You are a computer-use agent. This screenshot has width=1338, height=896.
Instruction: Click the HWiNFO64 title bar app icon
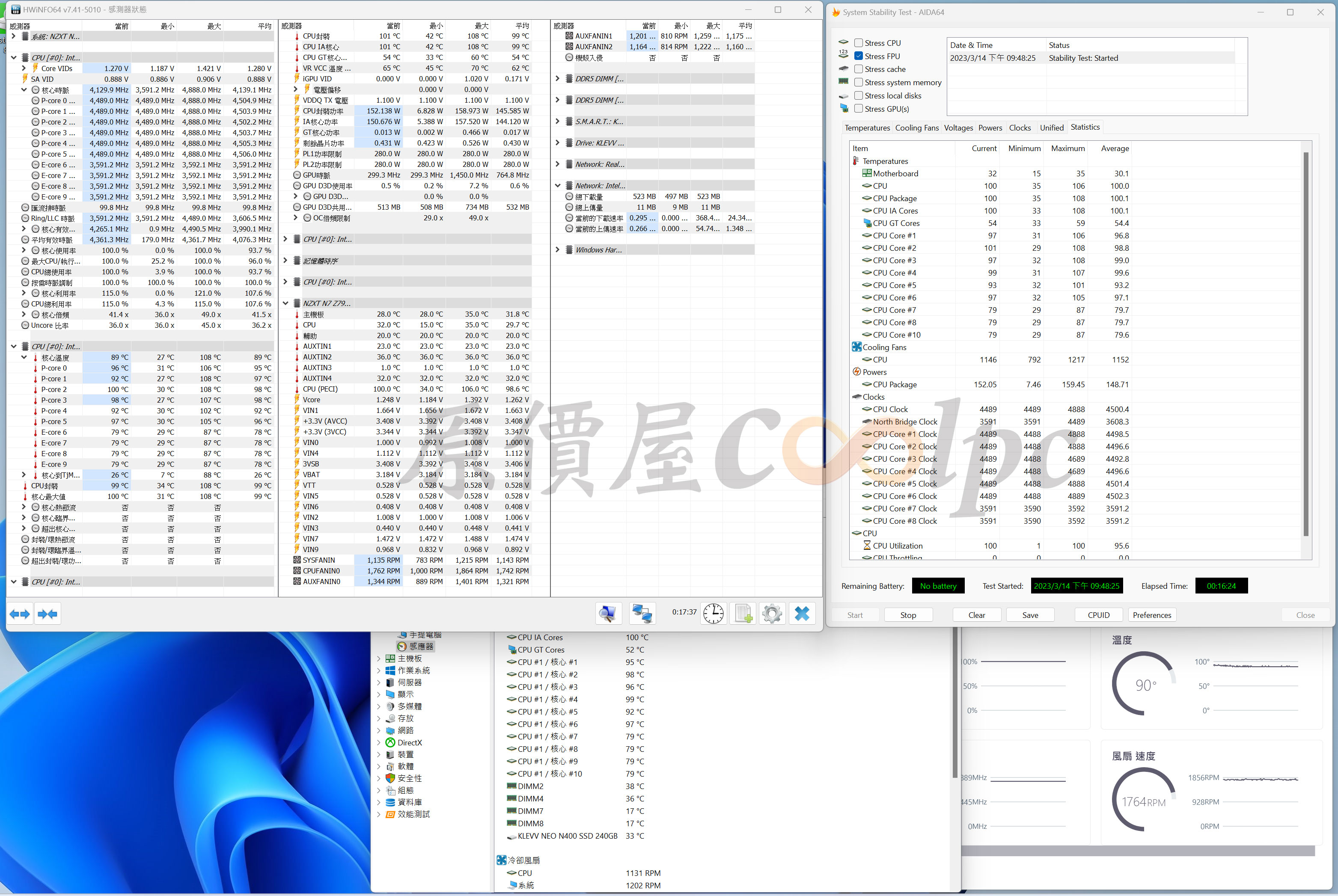point(15,10)
